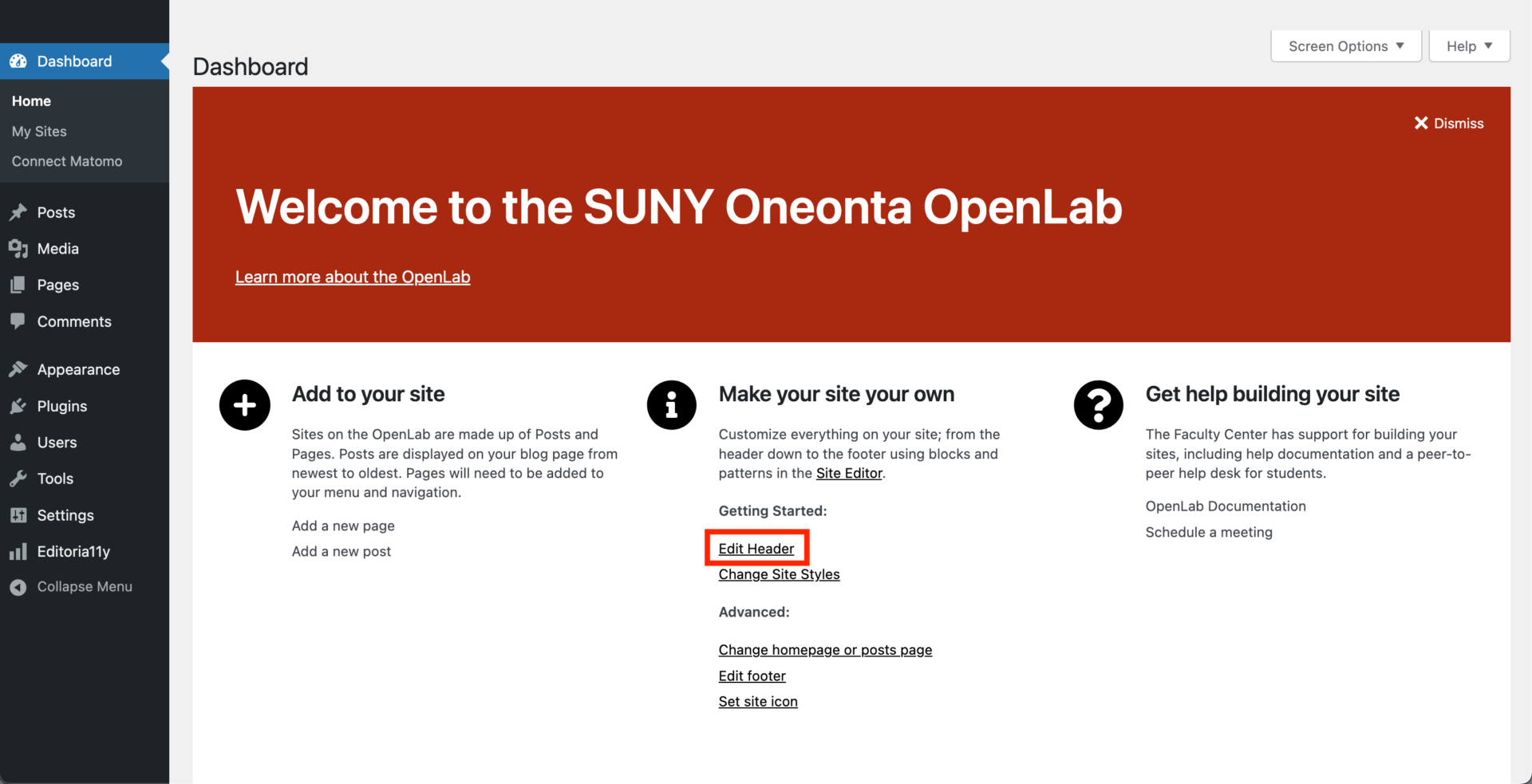Click the question mark circle icon
The width and height of the screenshot is (1532, 784).
point(1099,405)
